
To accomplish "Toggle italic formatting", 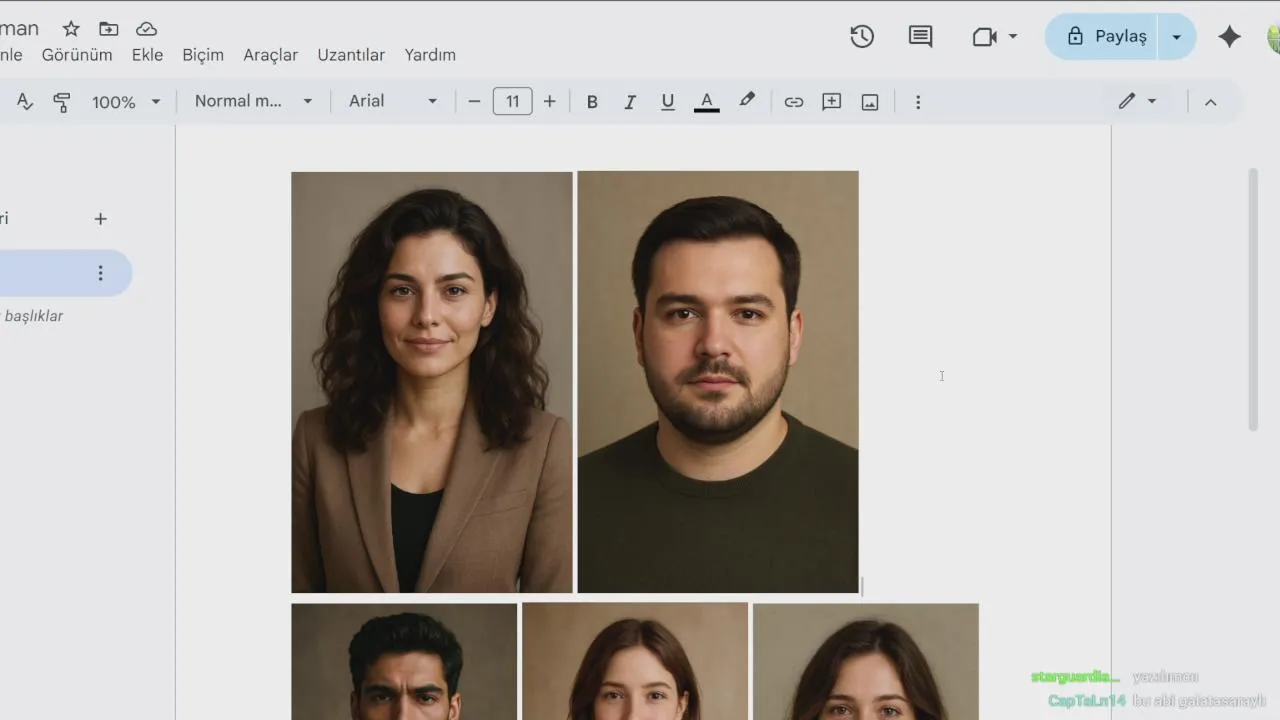I will (630, 102).
